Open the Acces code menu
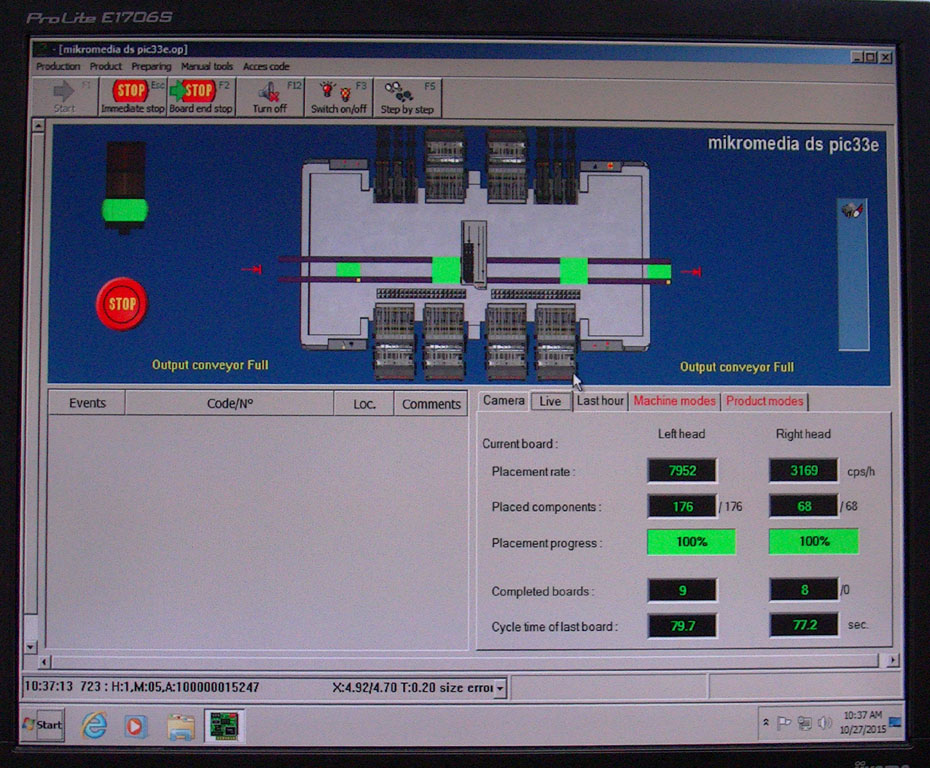Screen dimensions: 930x768 pos(266,66)
